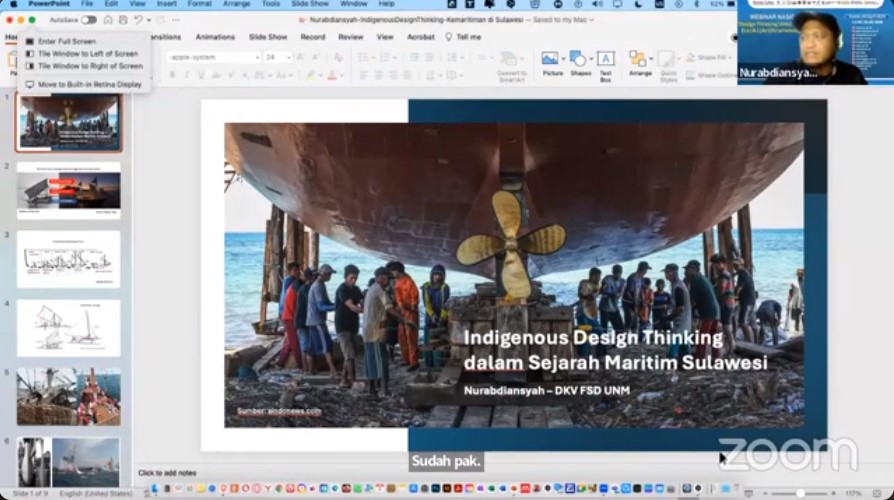
Task: Expand the Arrange dropdown arrow
Action: pos(651,59)
